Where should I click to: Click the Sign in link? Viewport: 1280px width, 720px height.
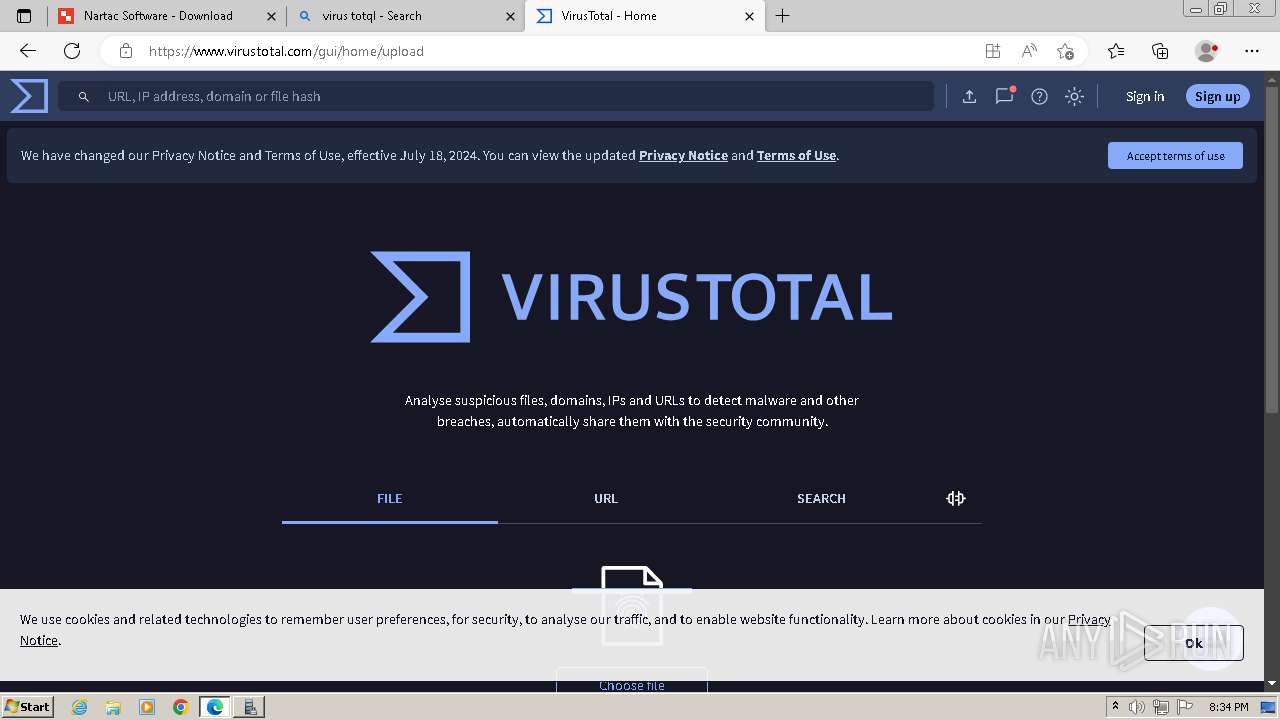pos(1145,96)
